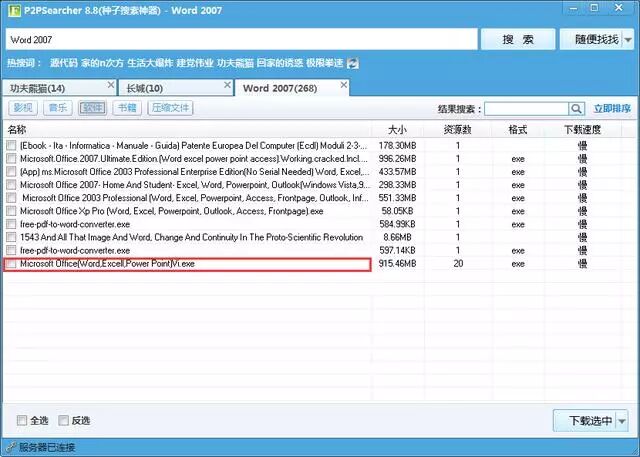Screen dimensions: 640x457
Task: Check the 反选 invert selection checkbox
Action: [63, 420]
